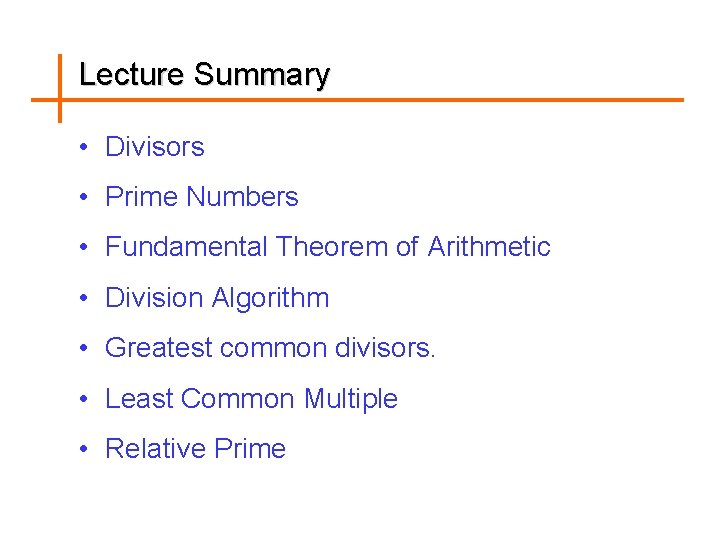Click the orange vertical bar by title

point(60,88)
